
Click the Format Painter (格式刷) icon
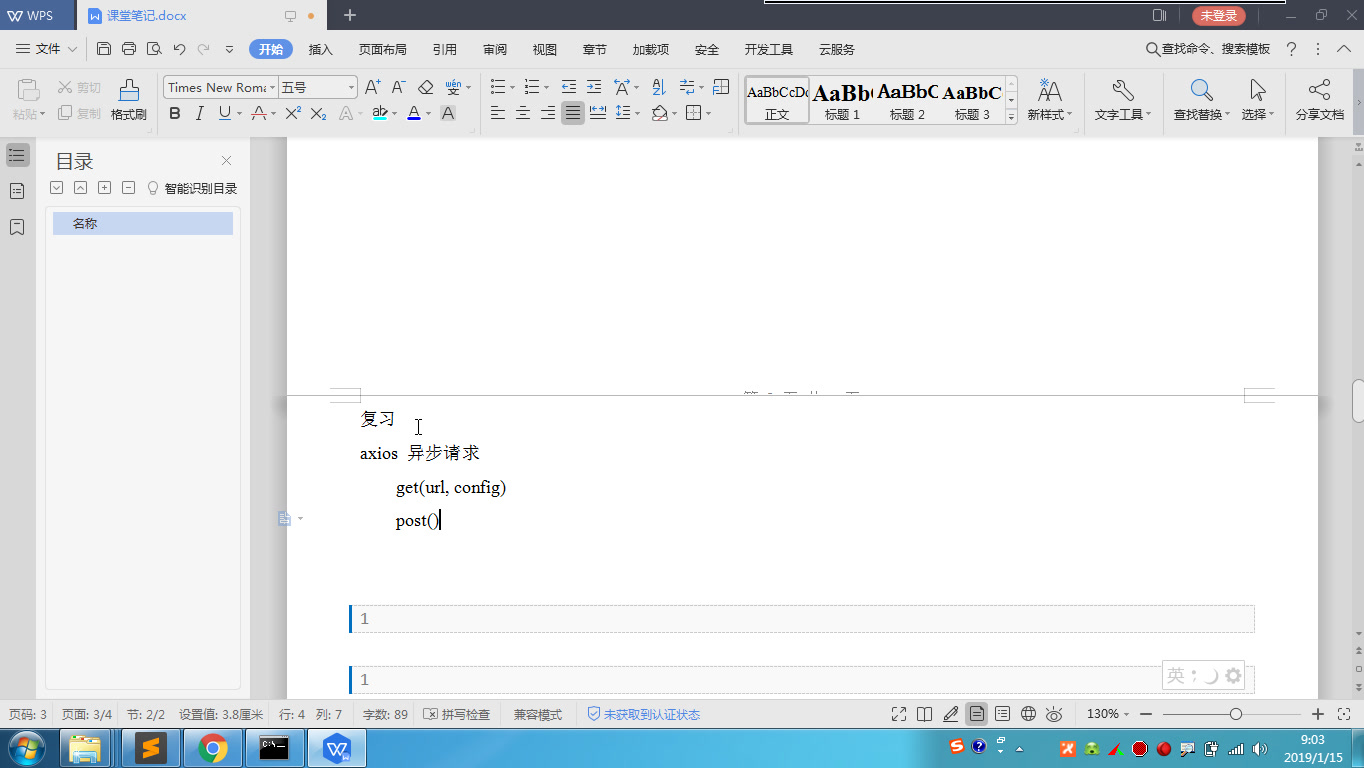pyautogui.click(x=128, y=99)
